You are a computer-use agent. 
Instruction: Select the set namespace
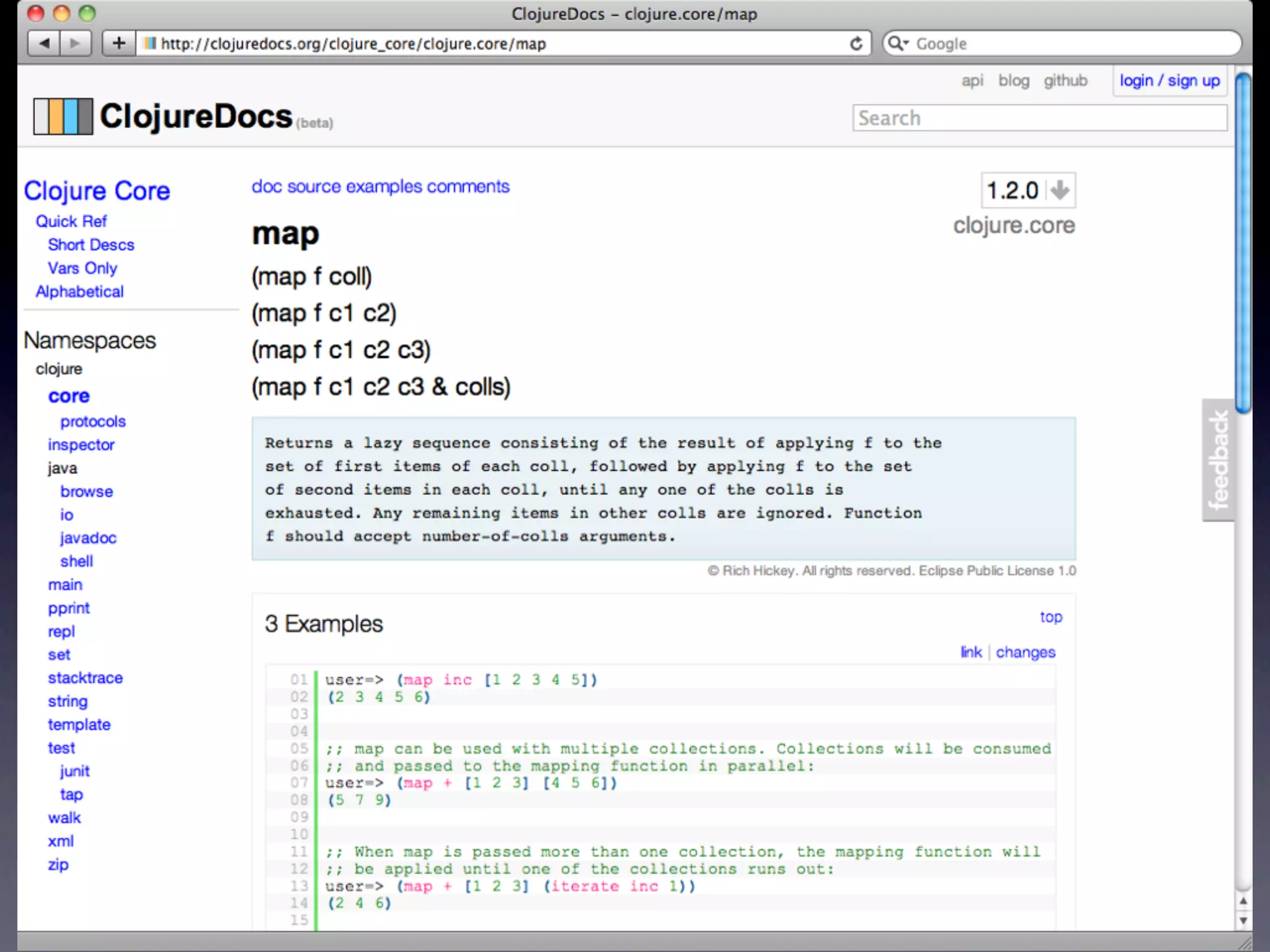(60, 654)
